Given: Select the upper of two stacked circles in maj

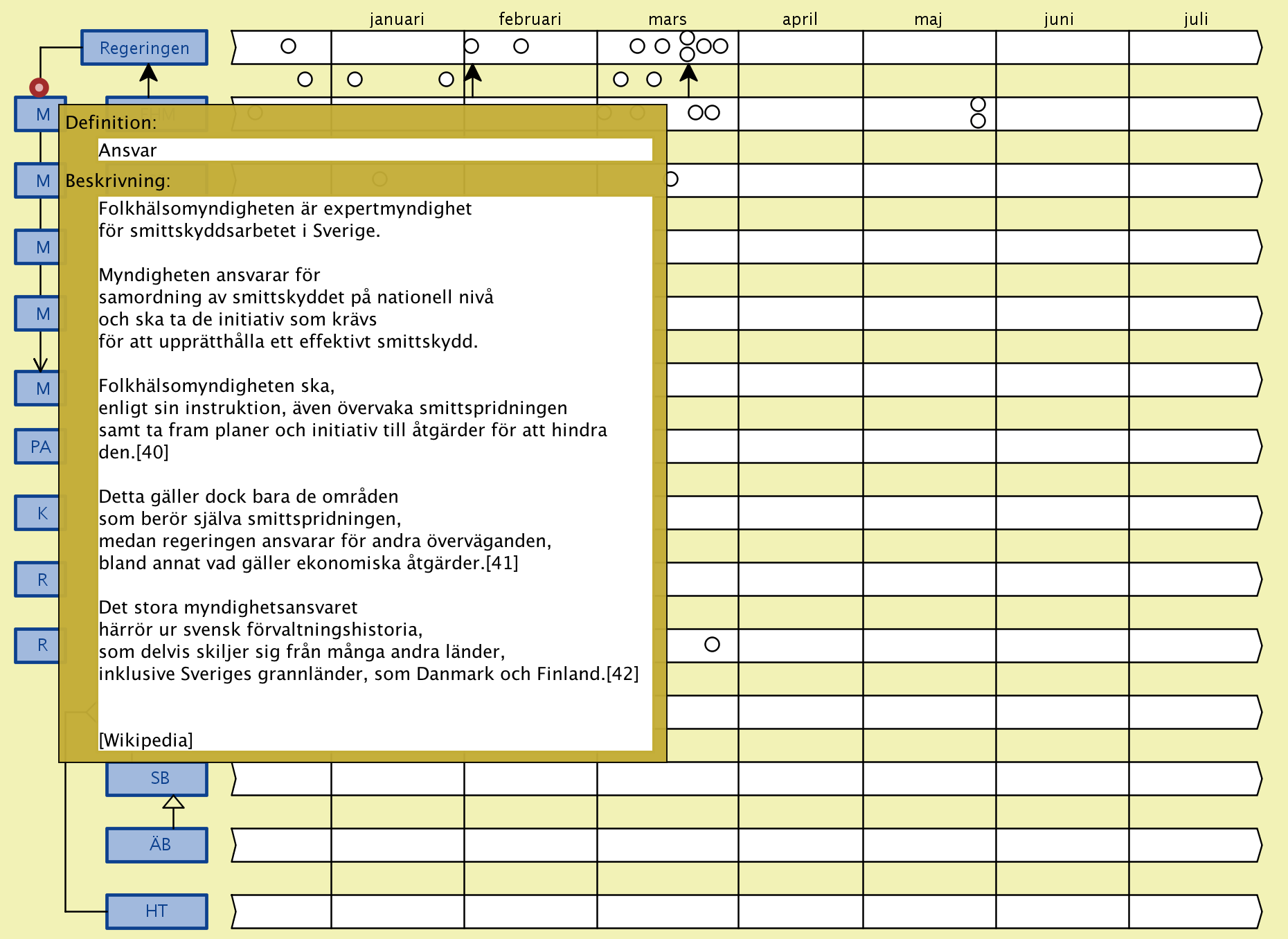Looking at the screenshot, I should (x=978, y=105).
